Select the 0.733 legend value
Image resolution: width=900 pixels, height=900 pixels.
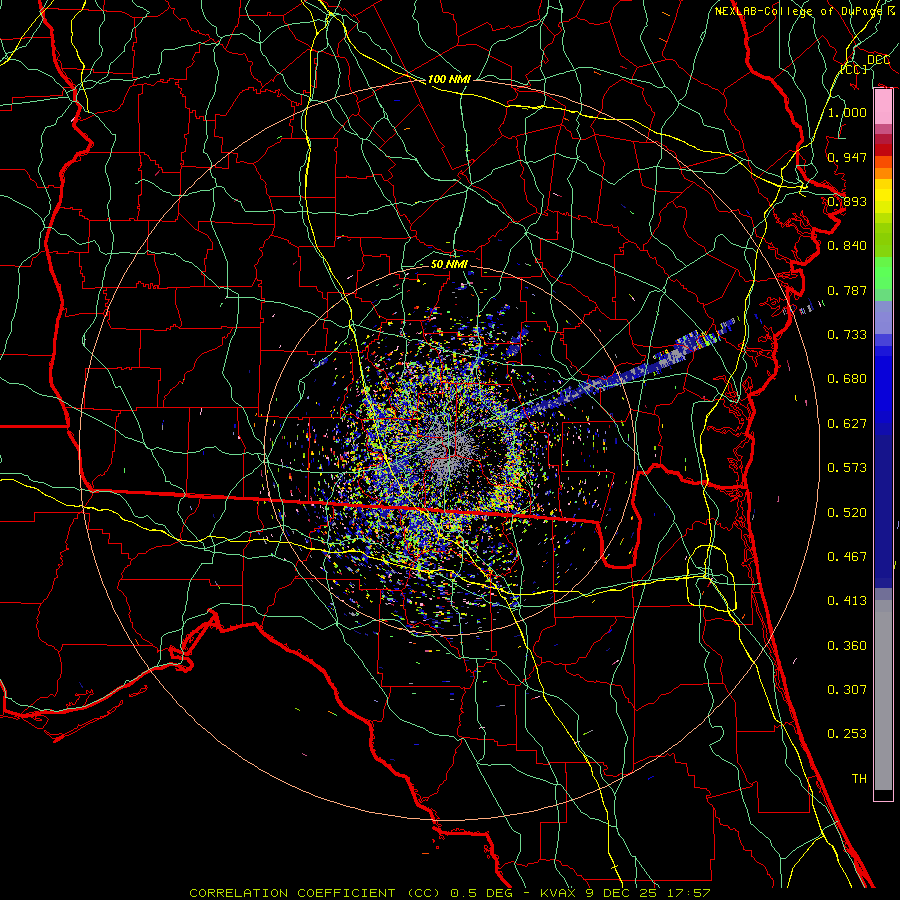tap(847, 335)
